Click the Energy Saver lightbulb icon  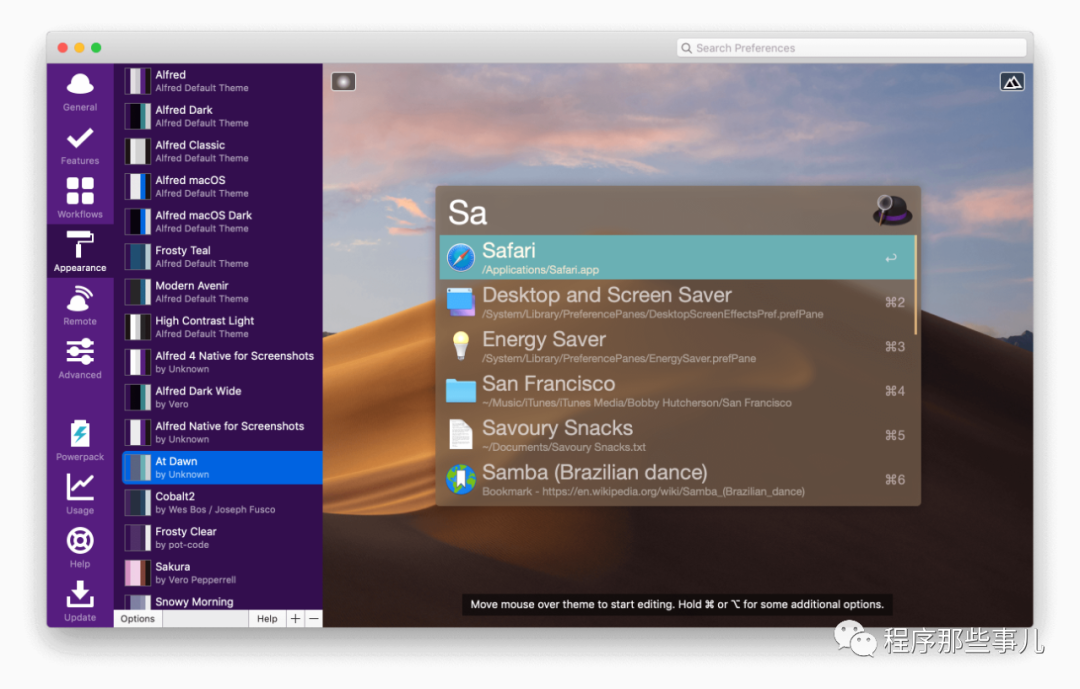coord(460,346)
